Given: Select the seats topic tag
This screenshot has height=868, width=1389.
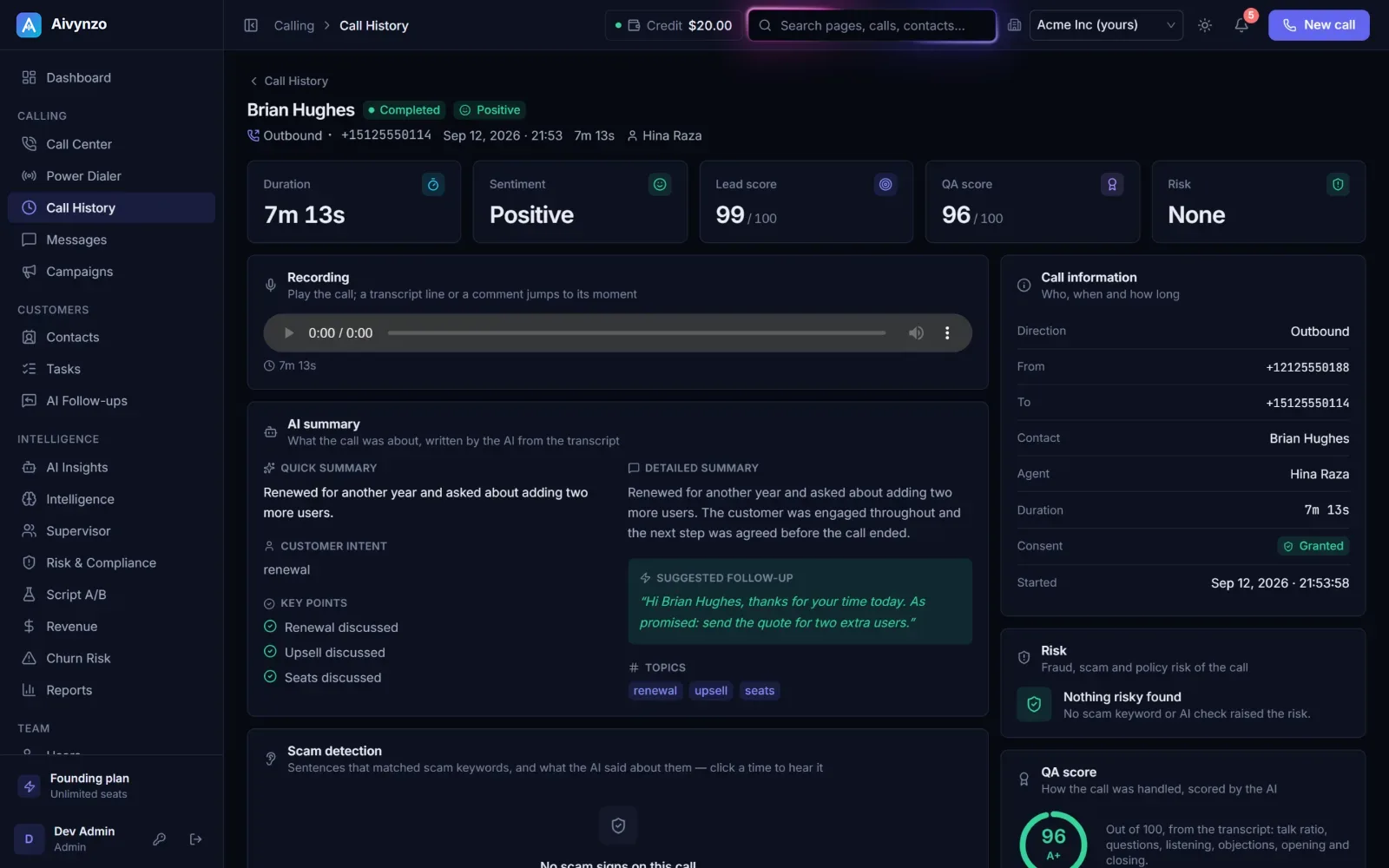Looking at the screenshot, I should [x=760, y=691].
